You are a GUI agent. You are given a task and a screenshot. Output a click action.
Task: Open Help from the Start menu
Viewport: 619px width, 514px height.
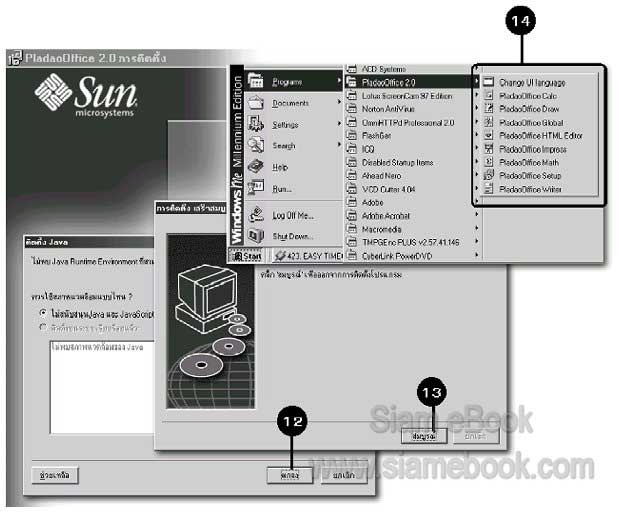point(293,167)
